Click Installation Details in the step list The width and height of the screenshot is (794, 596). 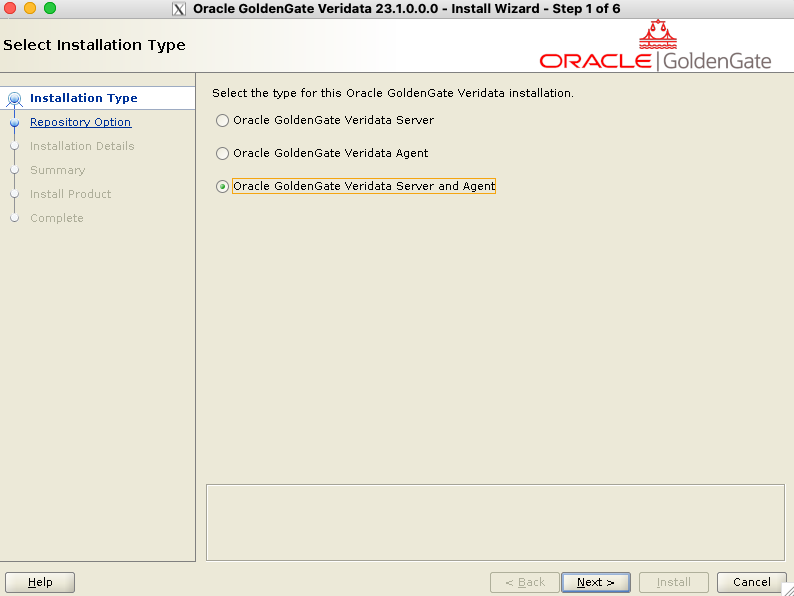(82, 146)
